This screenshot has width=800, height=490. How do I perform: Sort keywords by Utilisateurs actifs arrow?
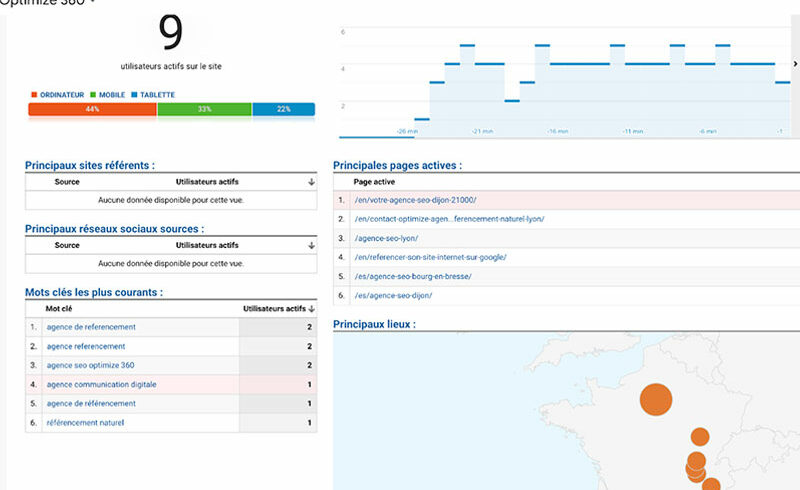tap(311, 309)
